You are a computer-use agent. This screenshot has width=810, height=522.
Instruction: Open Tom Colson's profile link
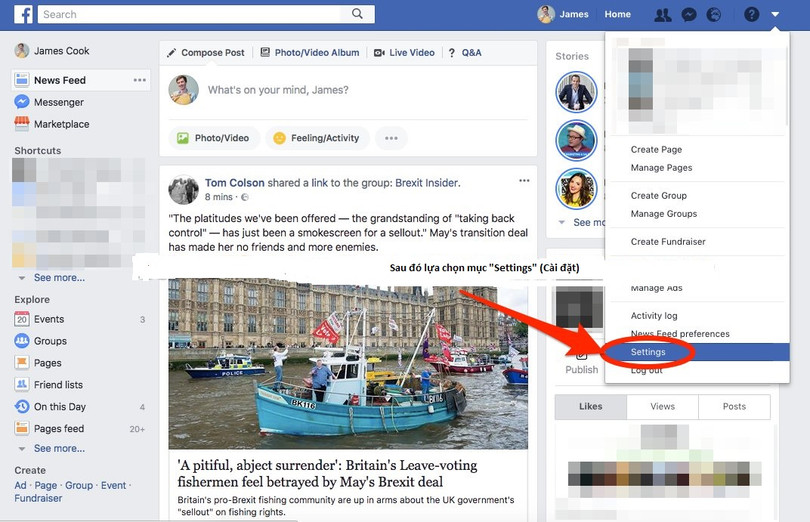pyautogui.click(x=235, y=182)
